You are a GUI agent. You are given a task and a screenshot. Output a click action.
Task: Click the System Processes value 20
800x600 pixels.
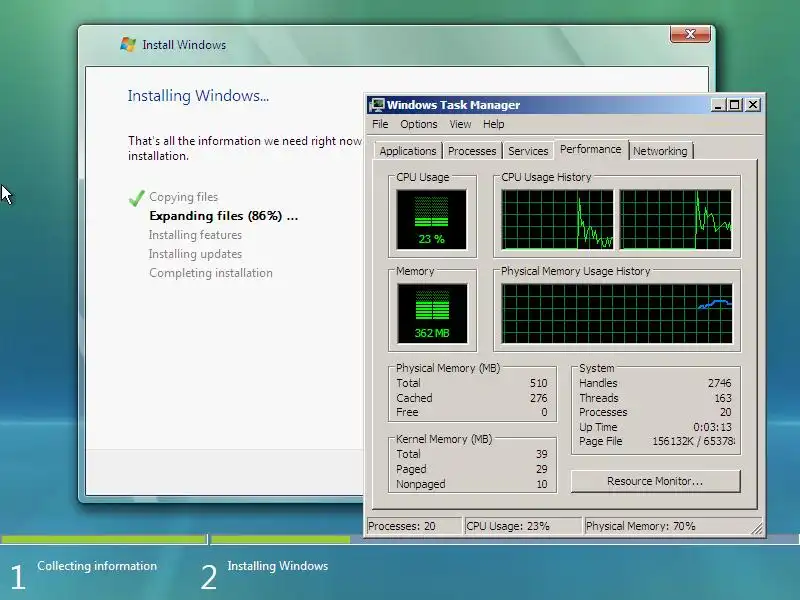pos(726,412)
